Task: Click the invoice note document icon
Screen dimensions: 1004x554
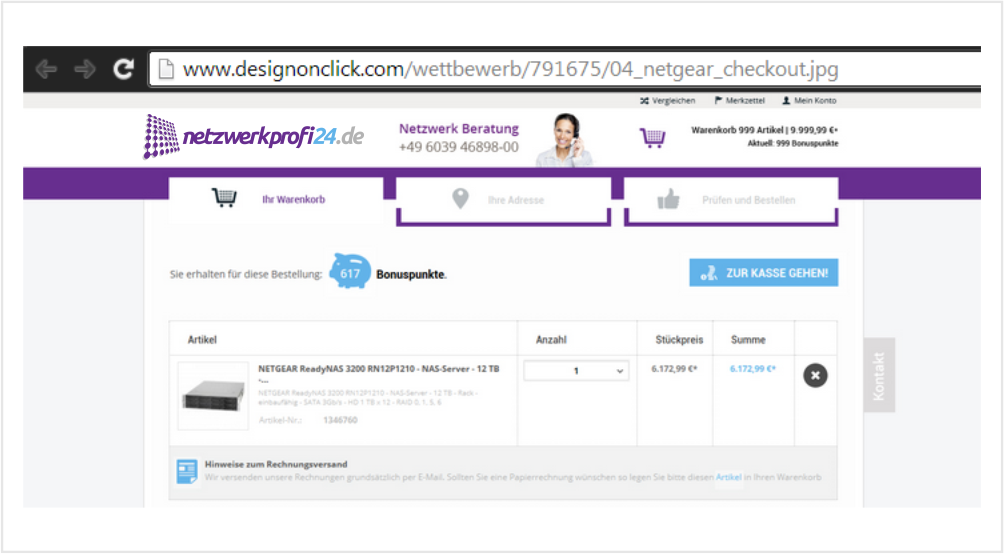Action: (186, 472)
